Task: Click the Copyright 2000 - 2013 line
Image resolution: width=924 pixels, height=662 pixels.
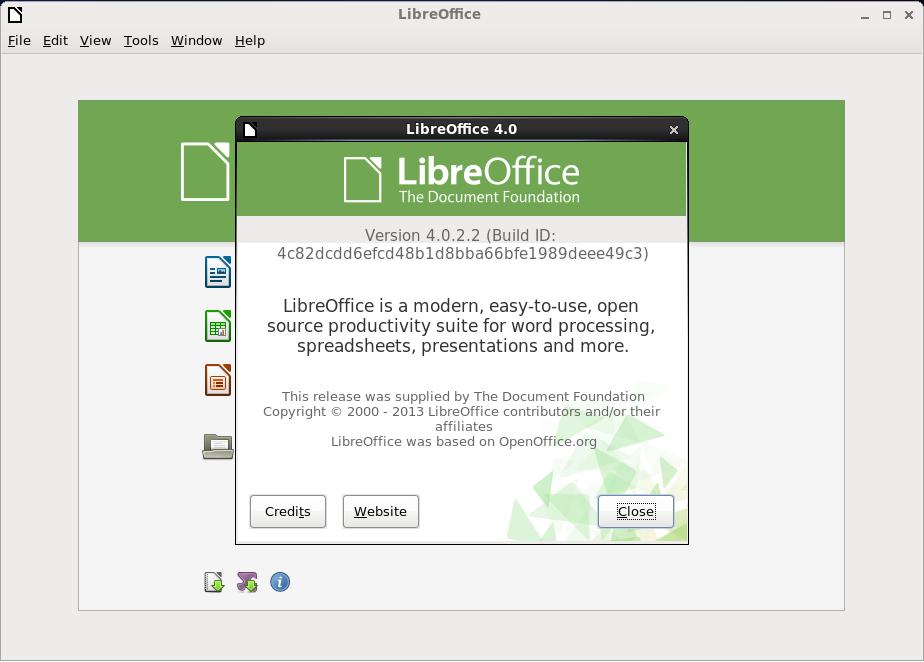Action: [461, 419]
